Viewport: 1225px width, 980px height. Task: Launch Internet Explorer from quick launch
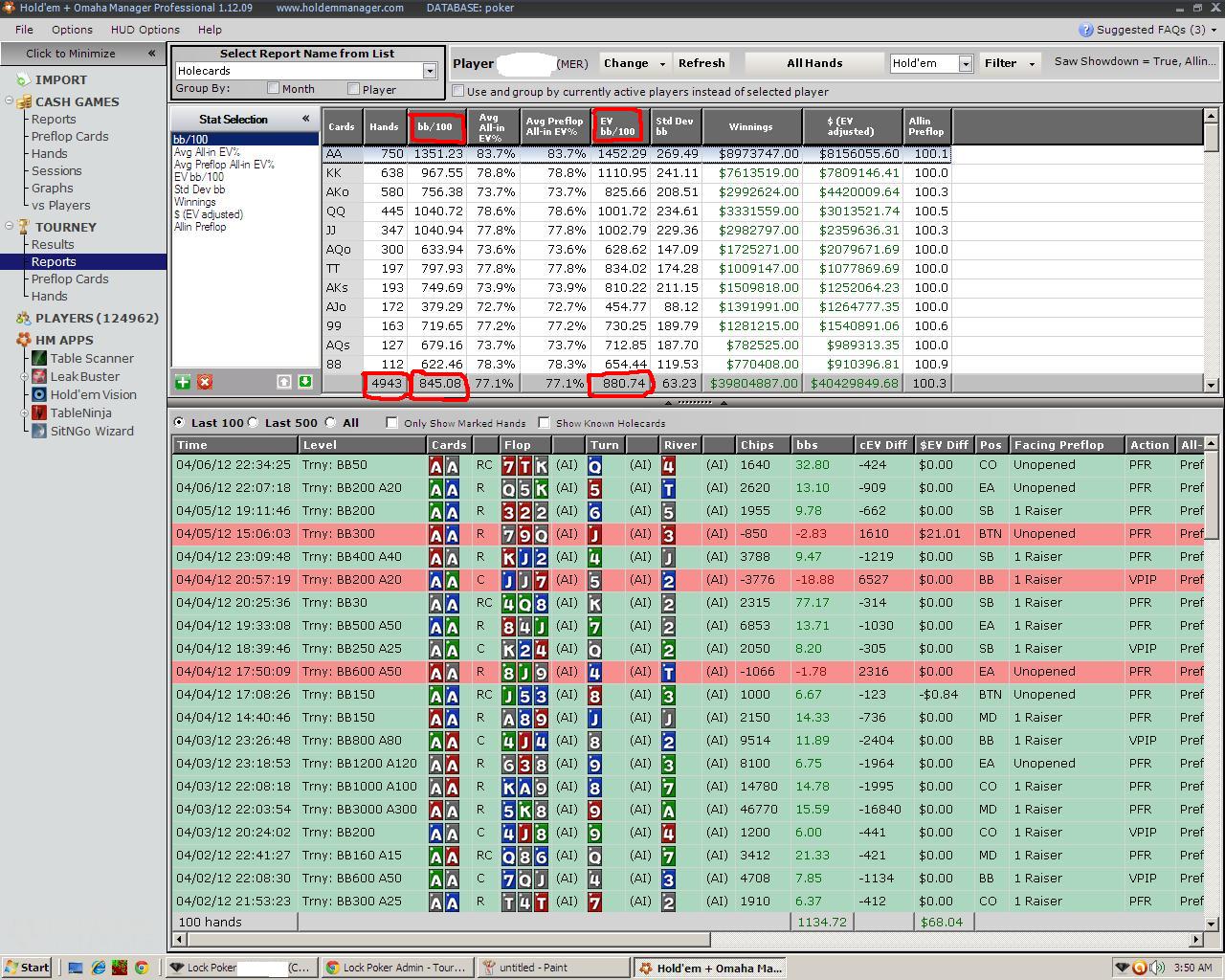coord(98,968)
